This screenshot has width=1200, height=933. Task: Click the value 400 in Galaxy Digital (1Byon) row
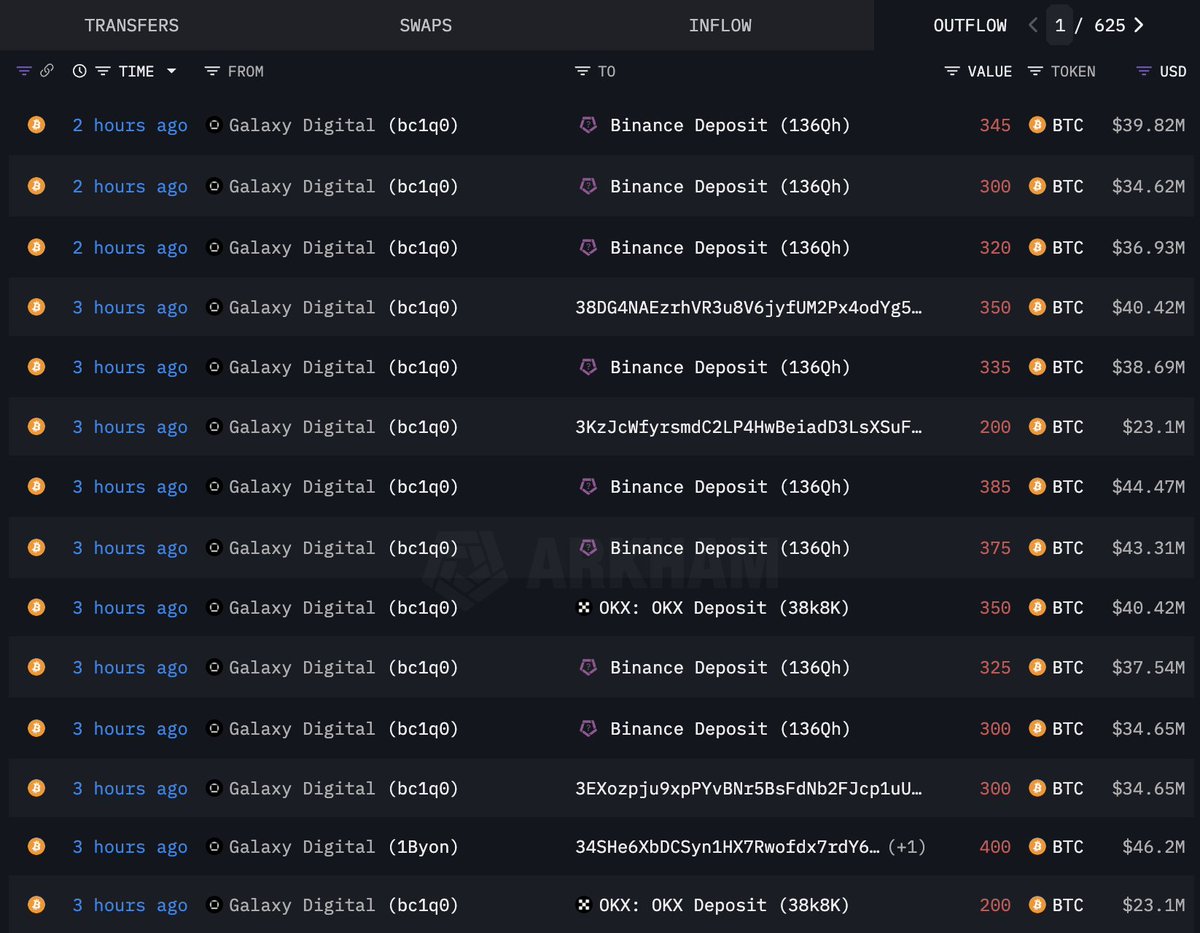[995, 847]
